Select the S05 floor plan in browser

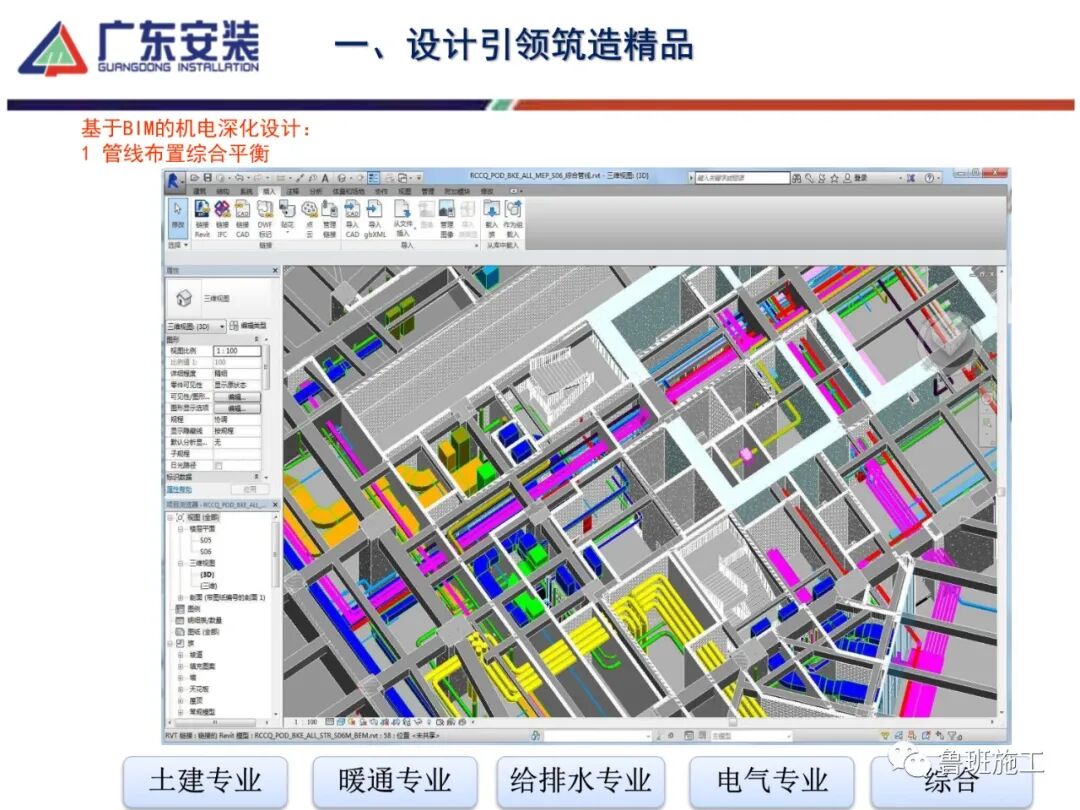[x=205, y=540]
